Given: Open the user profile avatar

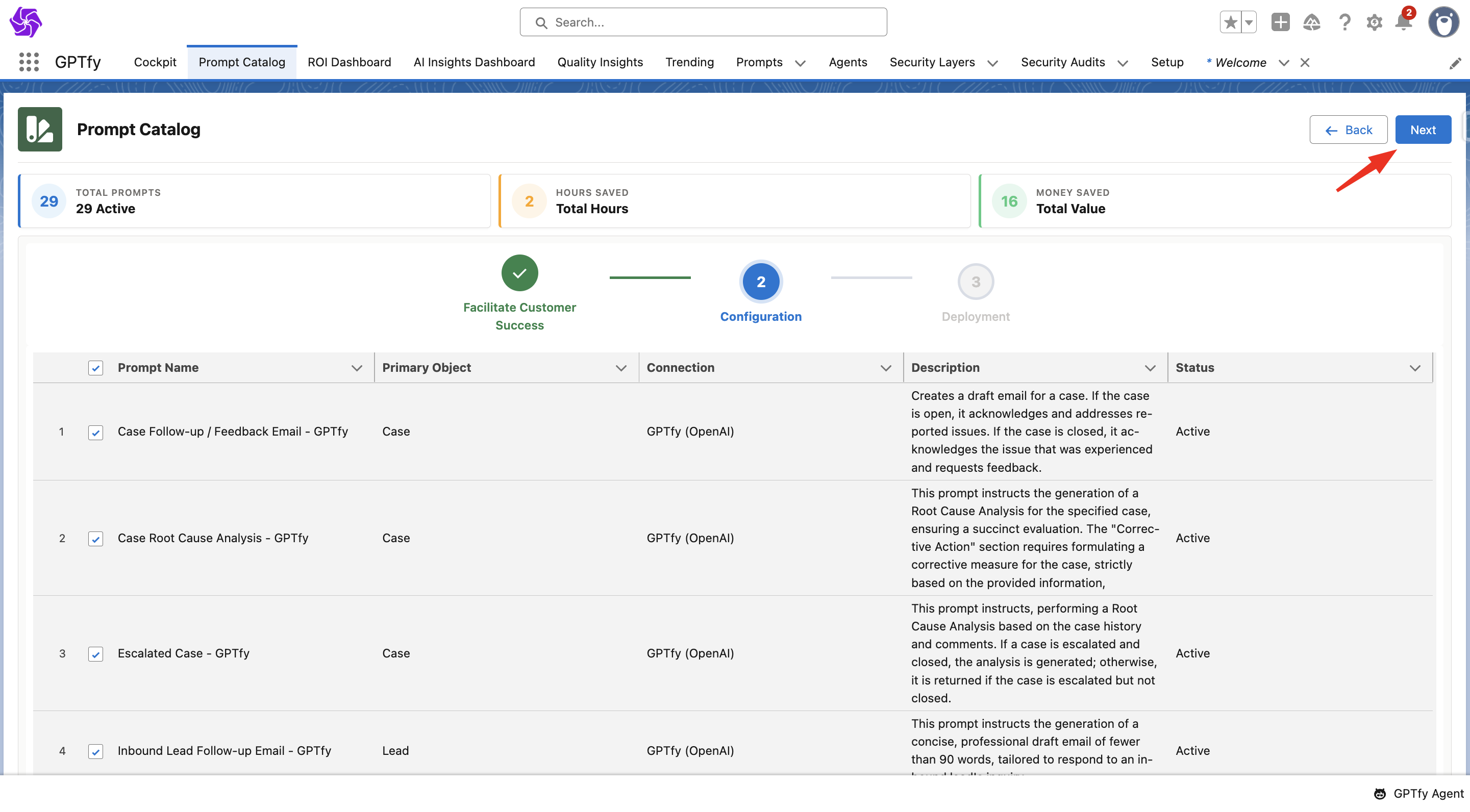Looking at the screenshot, I should click(1444, 22).
